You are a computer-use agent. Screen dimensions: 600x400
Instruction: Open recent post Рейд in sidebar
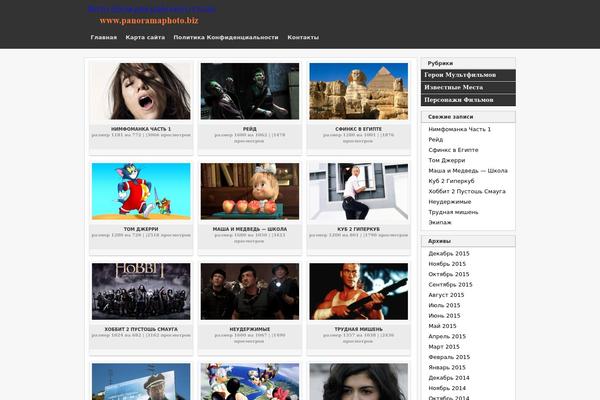coord(435,140)
